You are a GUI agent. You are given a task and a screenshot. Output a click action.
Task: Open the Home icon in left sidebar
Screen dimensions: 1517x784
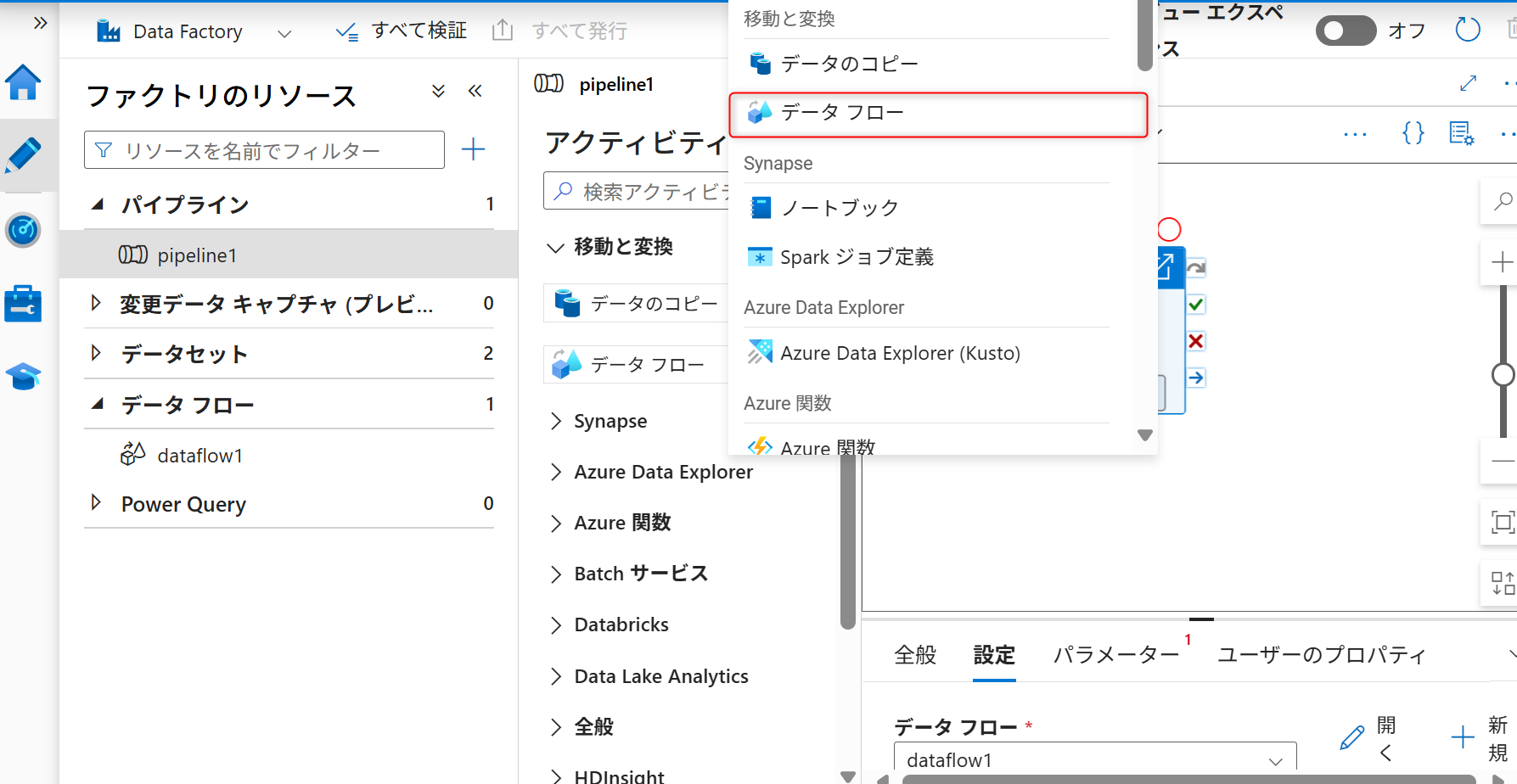(23, 82)
